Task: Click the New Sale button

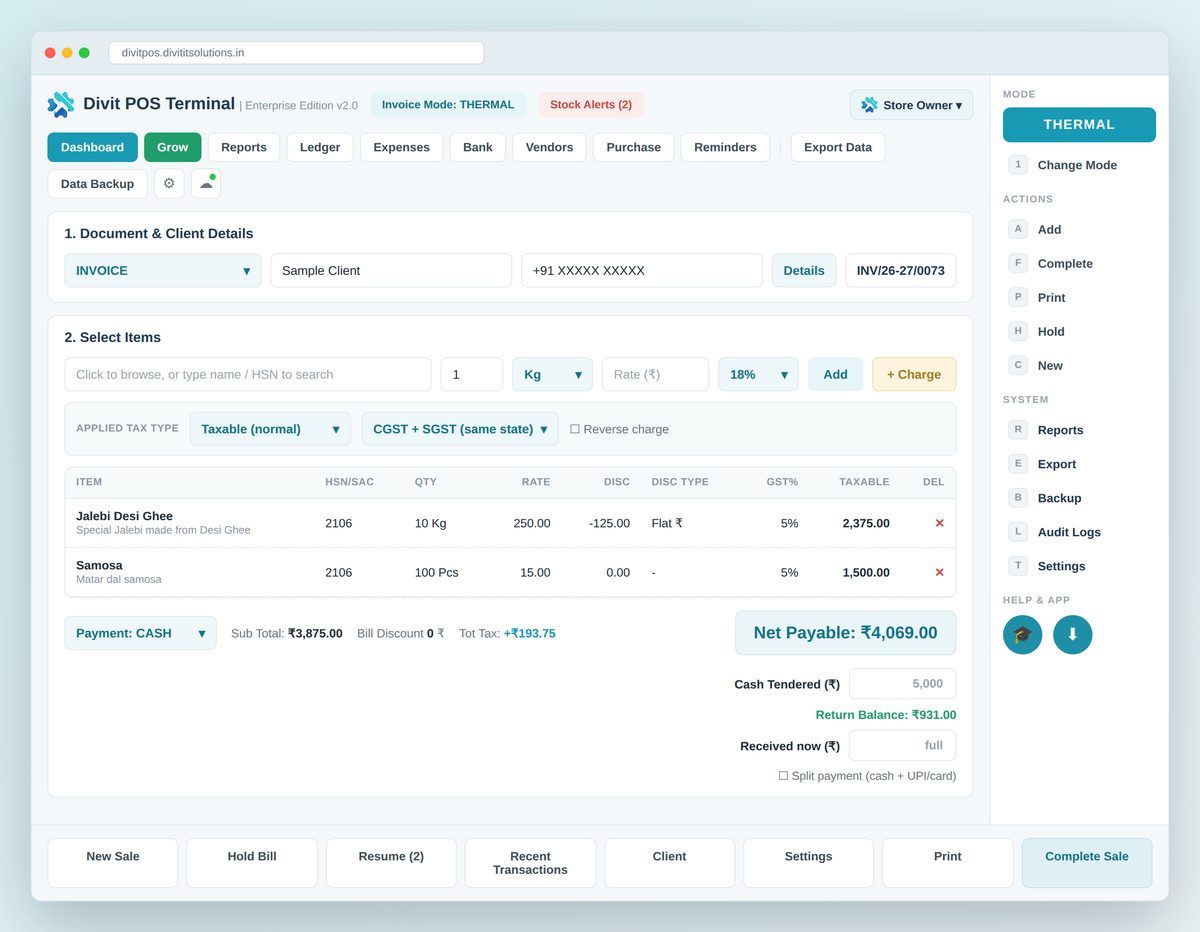Action: (x=113, y=863)
